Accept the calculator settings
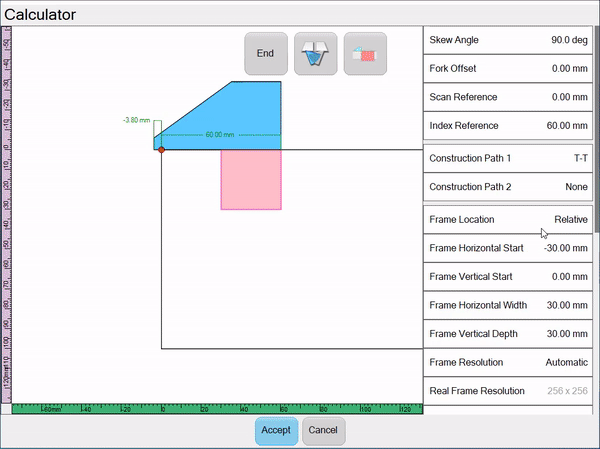 (276, 431)
